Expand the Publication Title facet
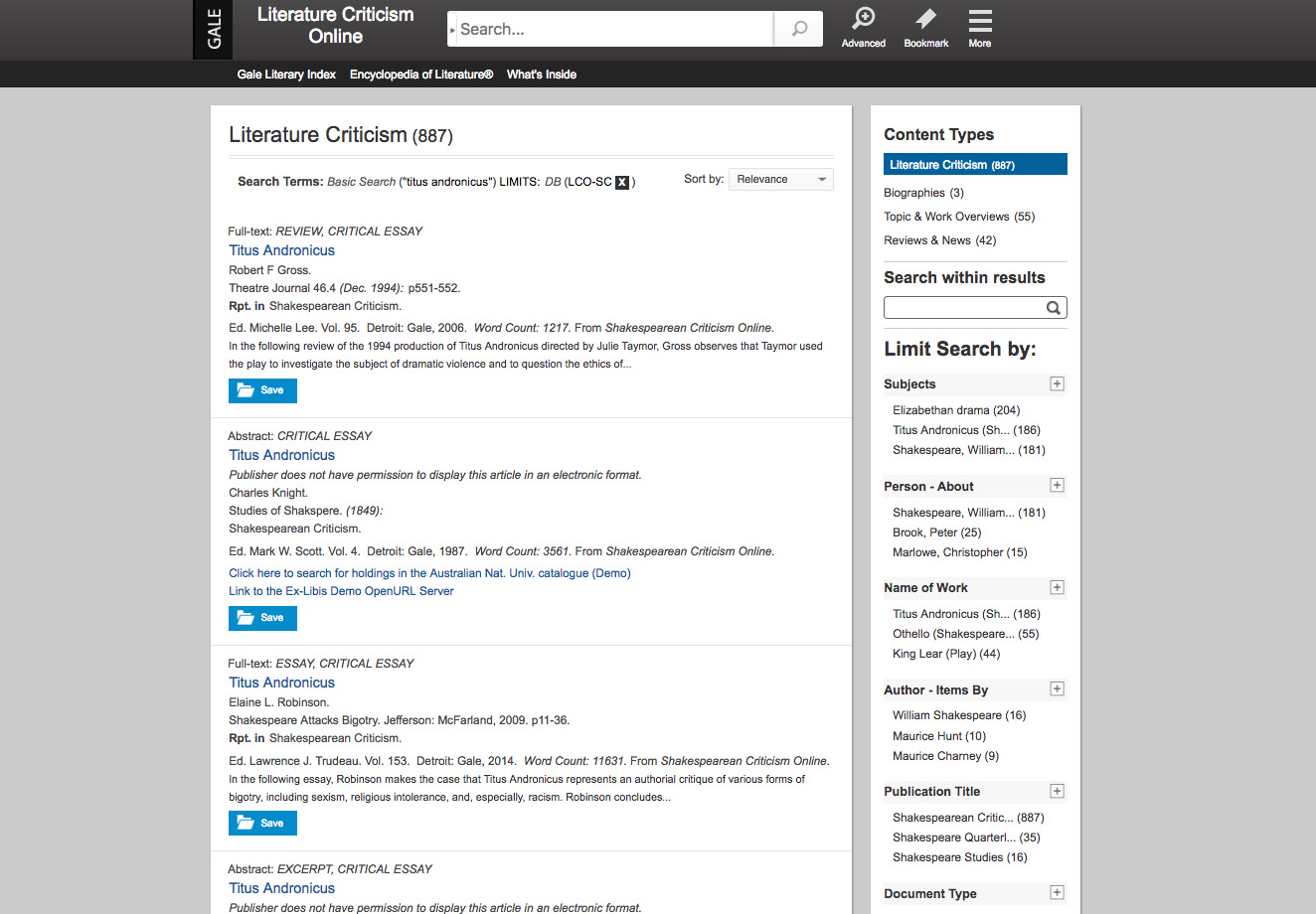 click(x=1057, y=791)
